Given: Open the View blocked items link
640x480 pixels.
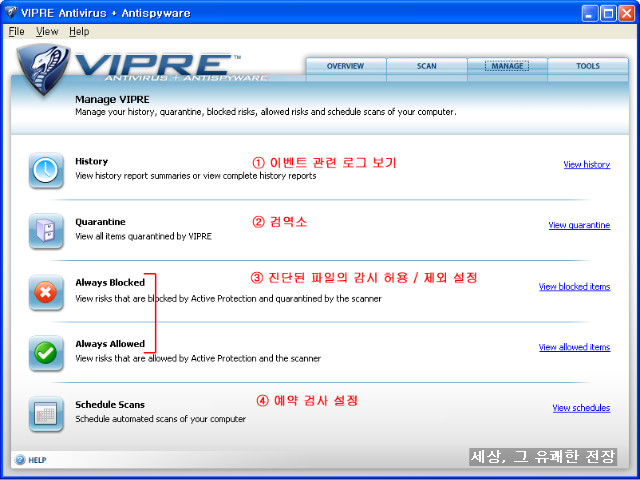Looking at the screenshot, I should (574, 287).
